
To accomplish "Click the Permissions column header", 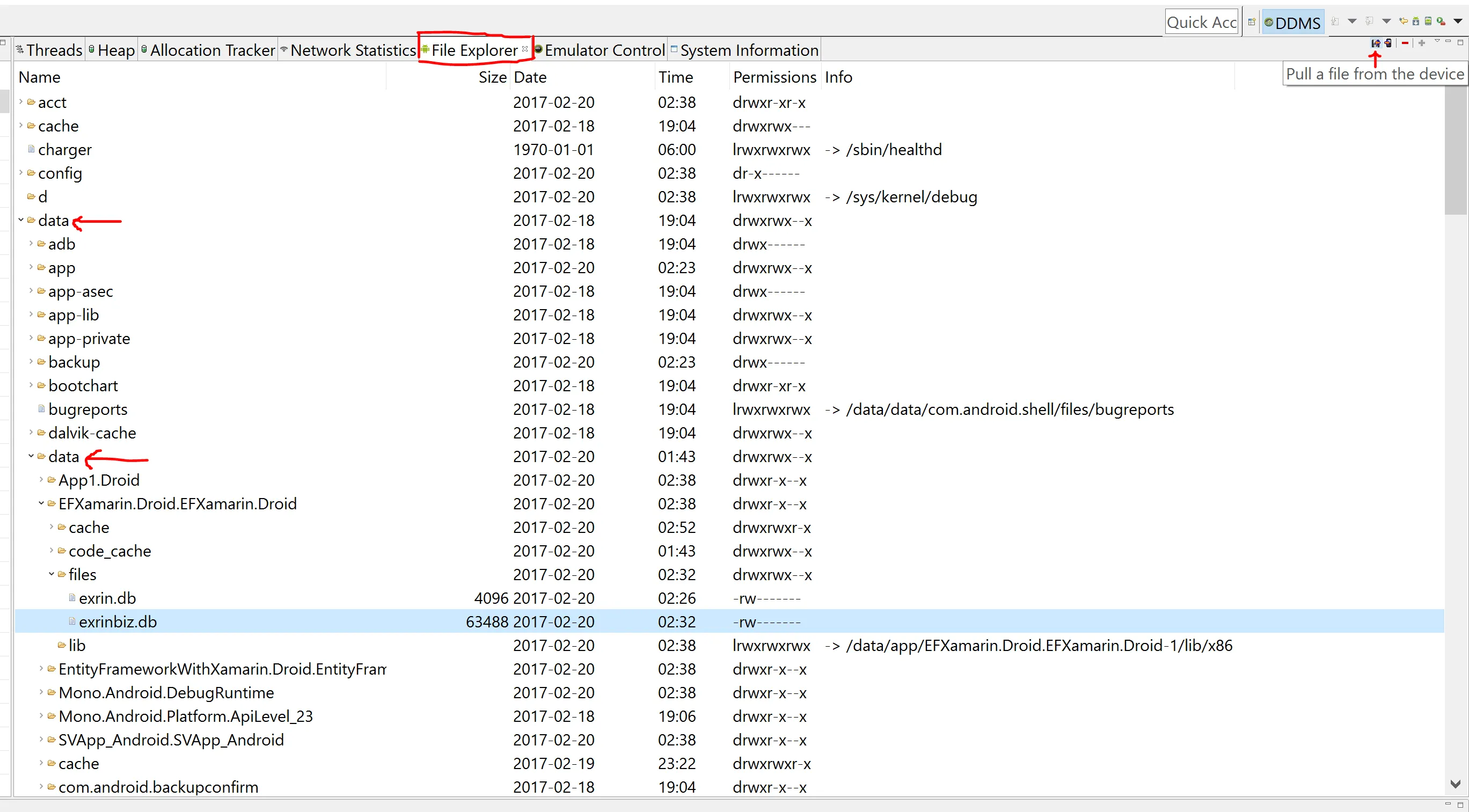I will click(x=774, y=77).
